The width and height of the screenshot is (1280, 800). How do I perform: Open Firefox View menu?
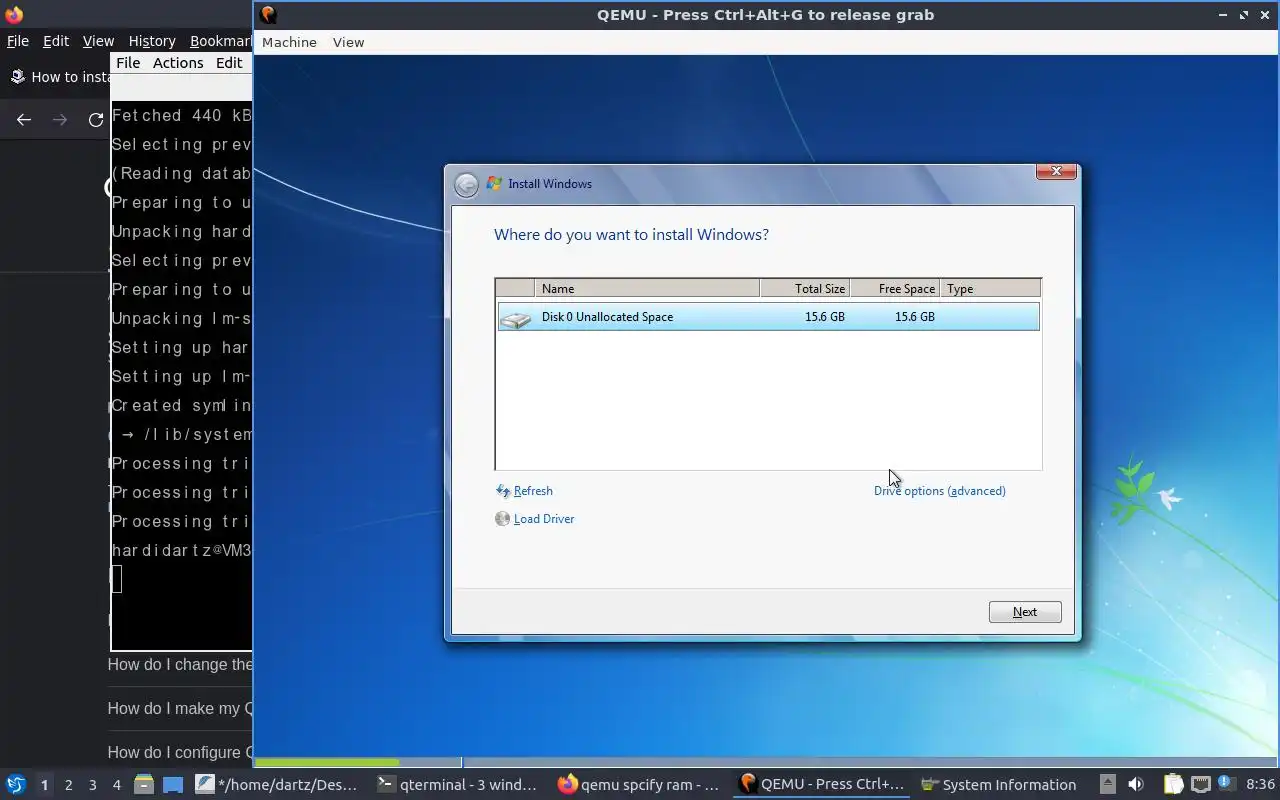coord(98,41)
